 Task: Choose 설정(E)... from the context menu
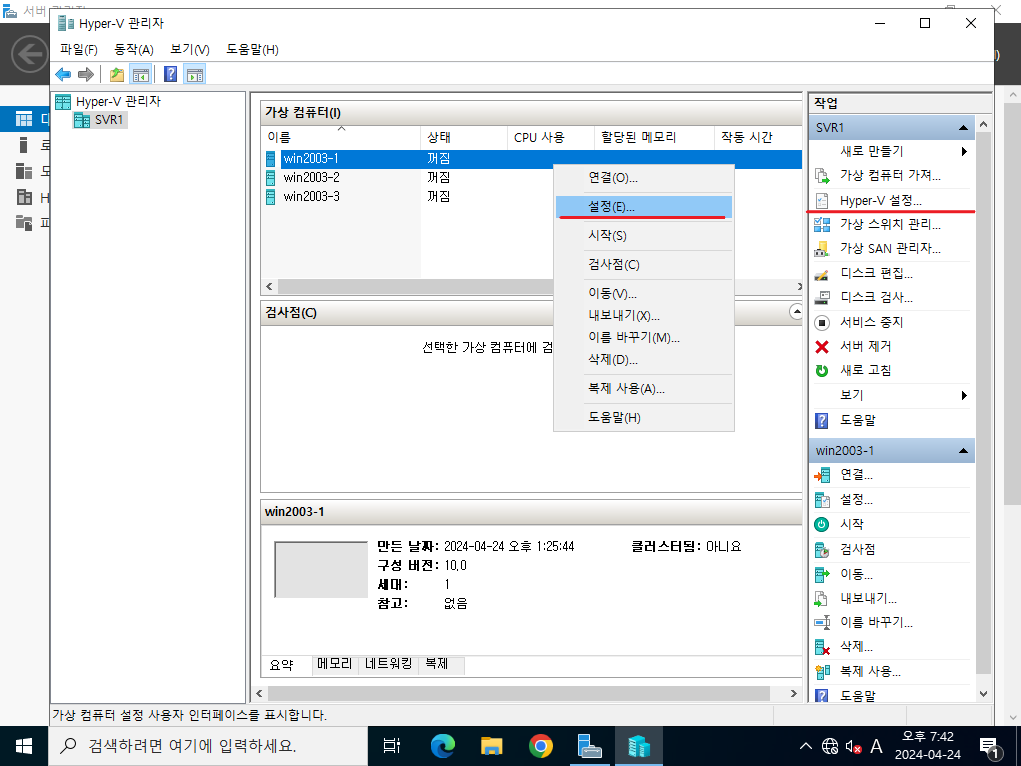644,207
